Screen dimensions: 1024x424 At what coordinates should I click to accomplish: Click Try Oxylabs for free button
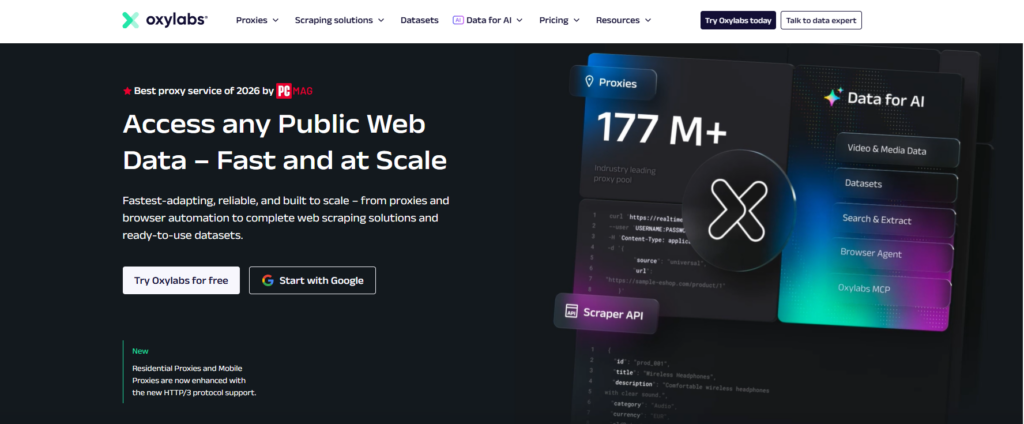181,280
